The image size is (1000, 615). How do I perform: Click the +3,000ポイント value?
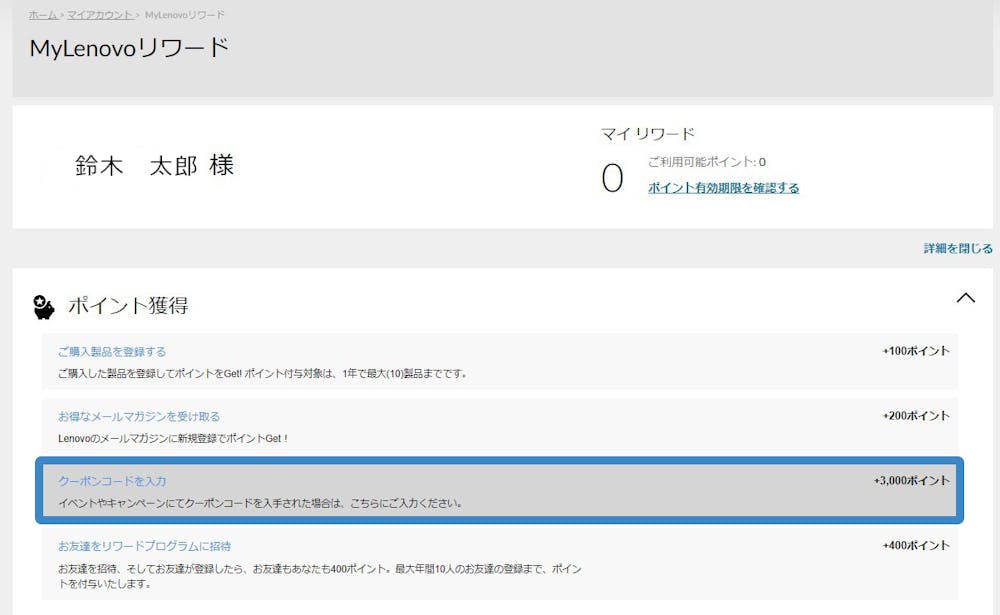coord(911,480)
